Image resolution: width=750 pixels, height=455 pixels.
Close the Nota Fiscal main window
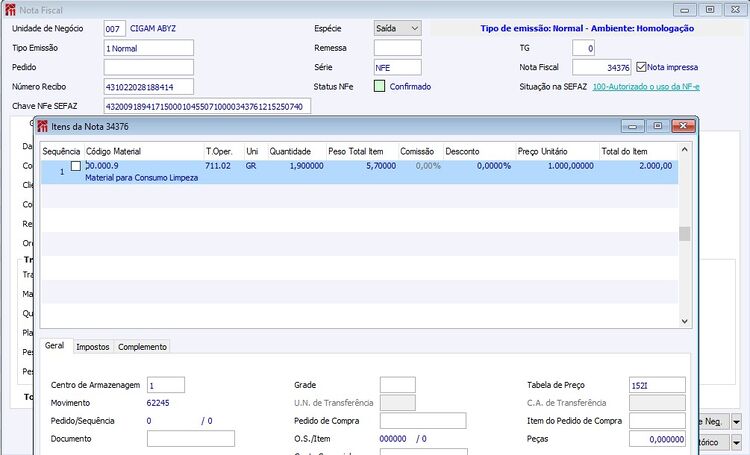point(735,10)
